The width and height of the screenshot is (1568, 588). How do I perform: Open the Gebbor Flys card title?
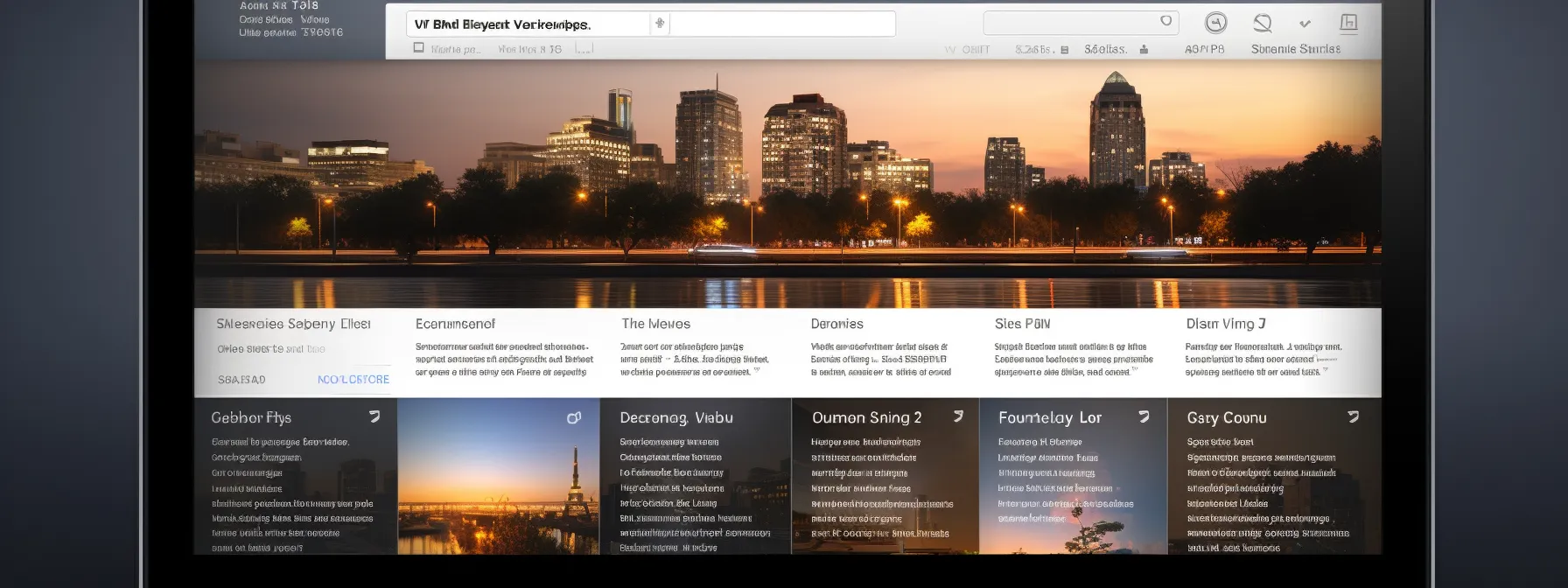point(251,418)
